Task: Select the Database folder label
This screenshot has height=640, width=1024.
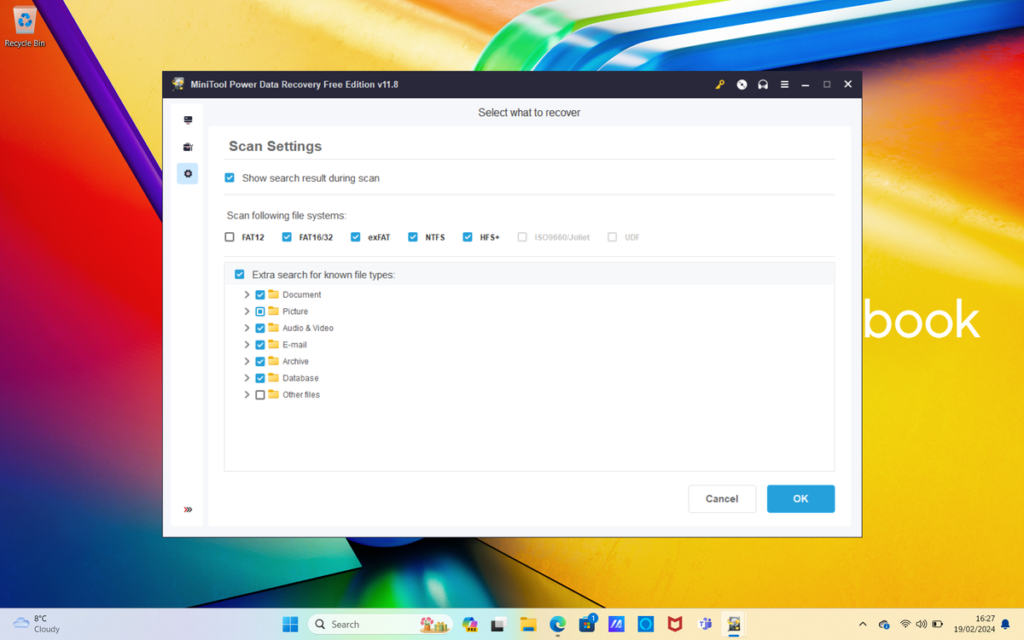Action: pos(300,378)
